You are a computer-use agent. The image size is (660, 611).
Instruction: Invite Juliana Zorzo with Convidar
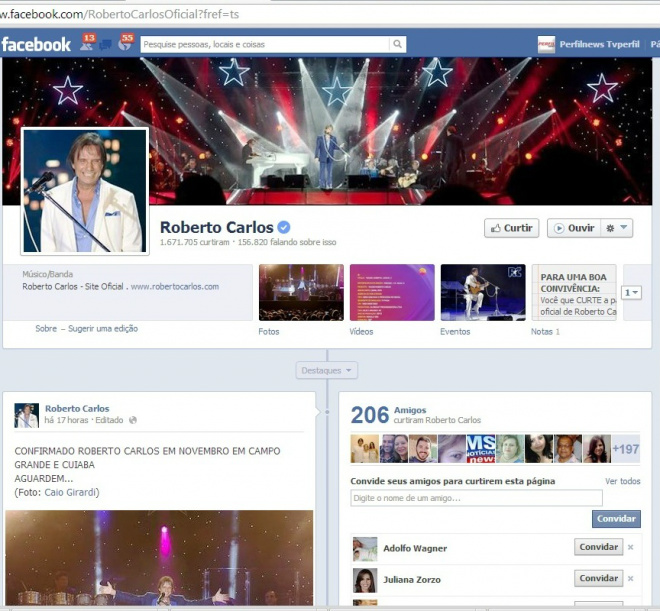tap(599, 579)
